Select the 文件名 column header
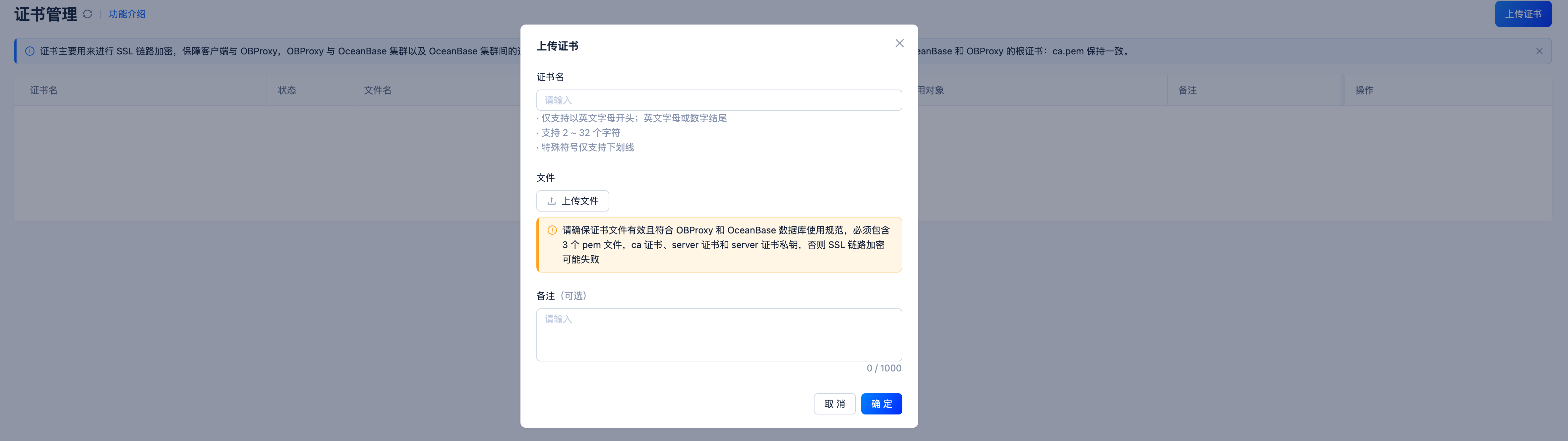Screen dimensions: 1568x441 pos(377,90)
